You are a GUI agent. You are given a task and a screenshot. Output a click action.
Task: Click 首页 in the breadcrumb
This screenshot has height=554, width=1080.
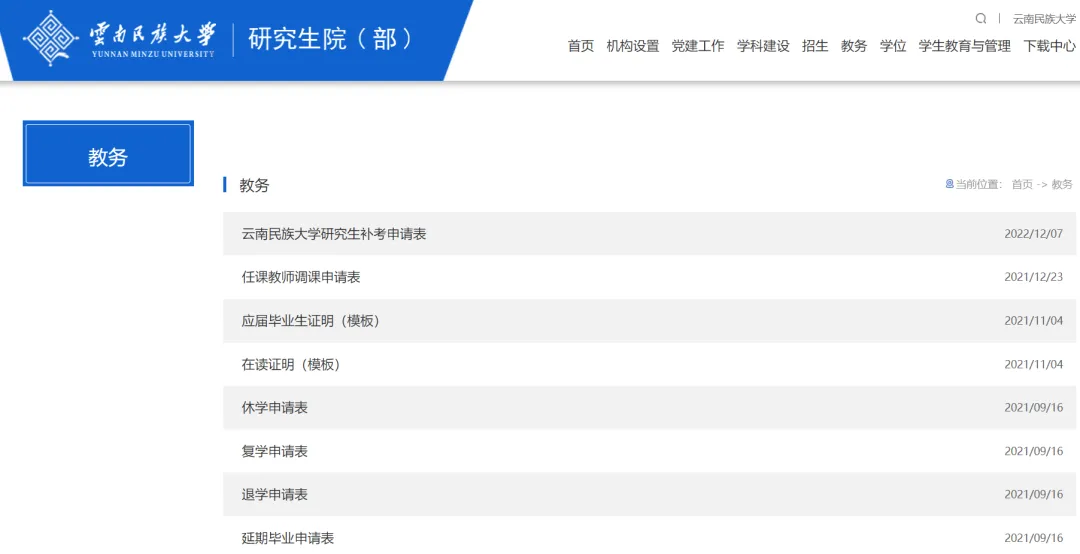tap(1022, 184)
